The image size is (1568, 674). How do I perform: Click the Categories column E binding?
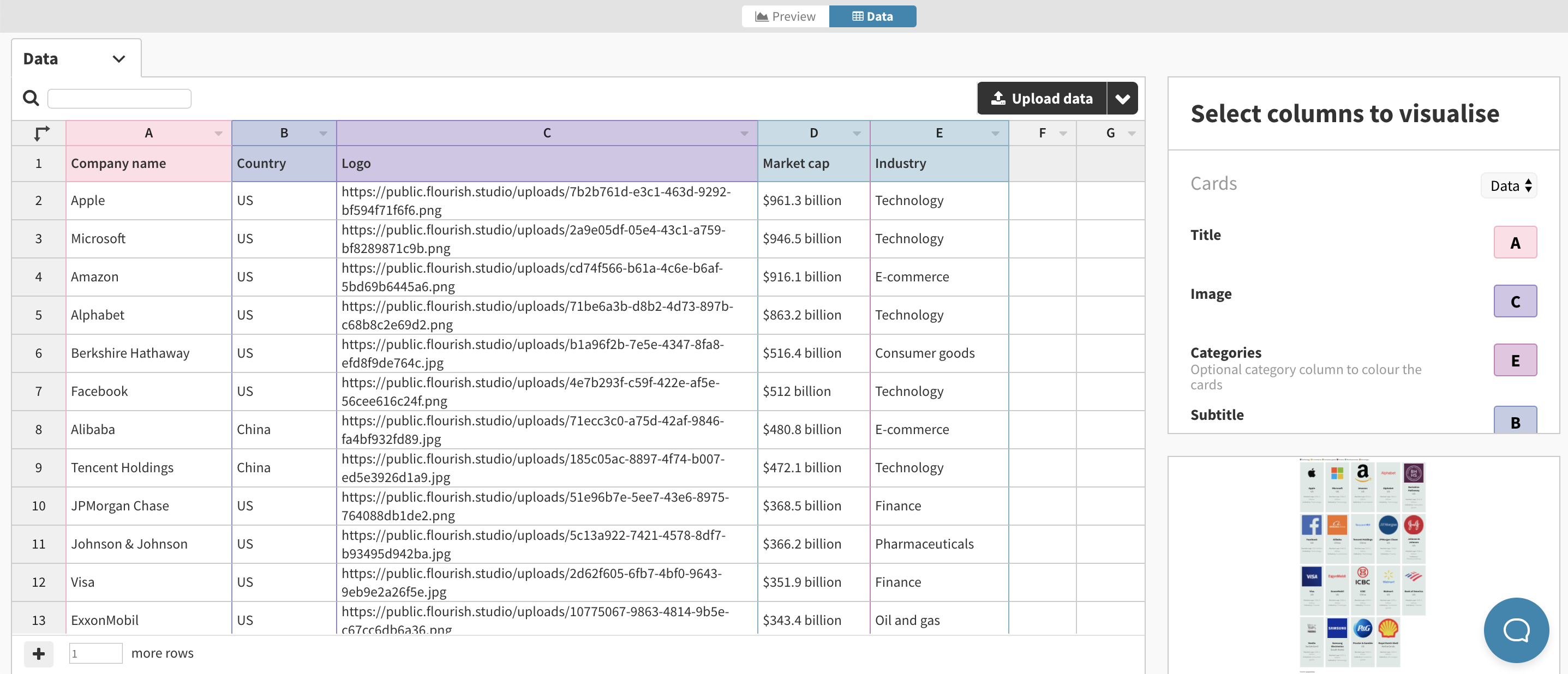click(1515, 361)
